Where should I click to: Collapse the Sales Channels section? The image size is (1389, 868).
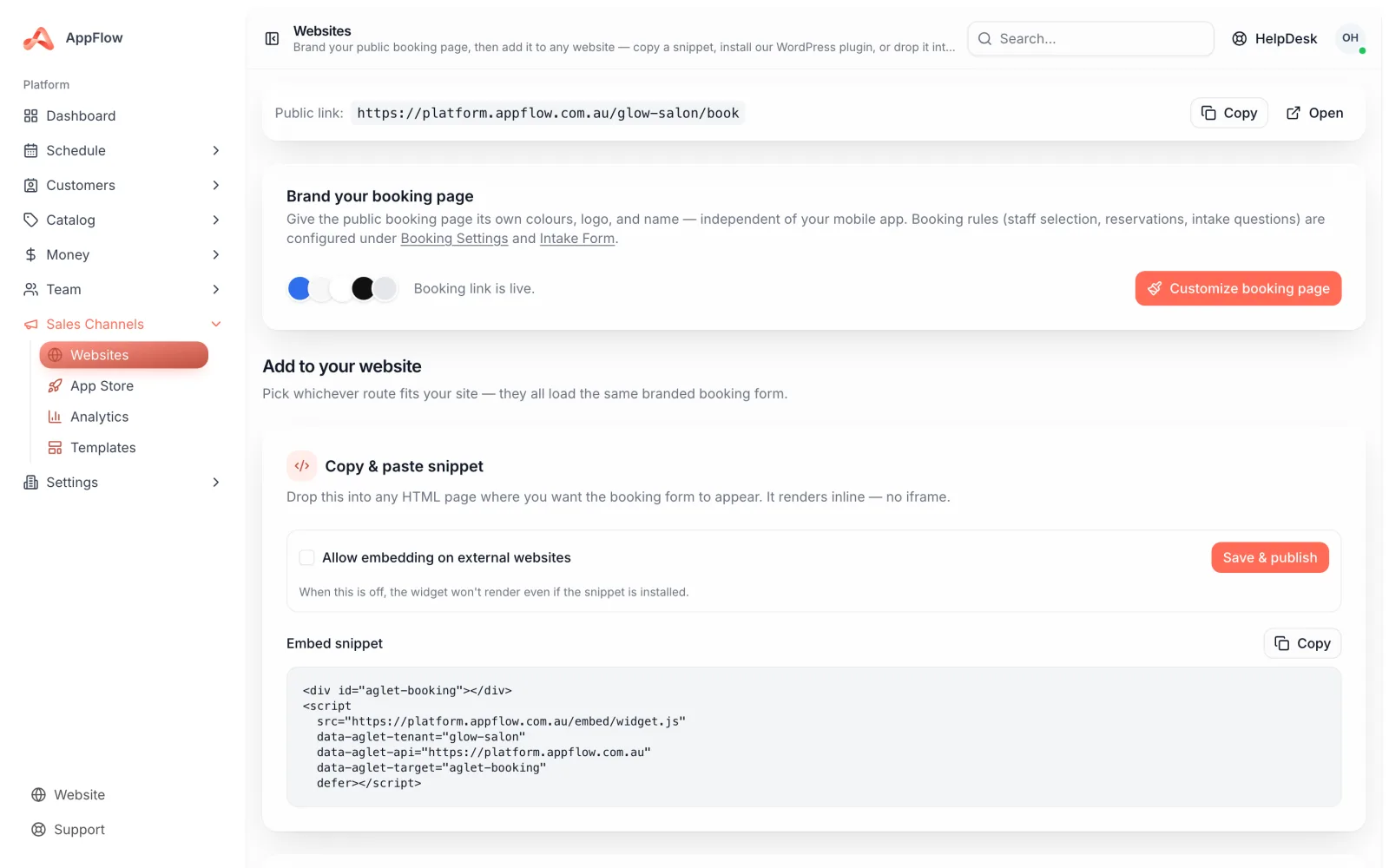[x=216, y=324]
